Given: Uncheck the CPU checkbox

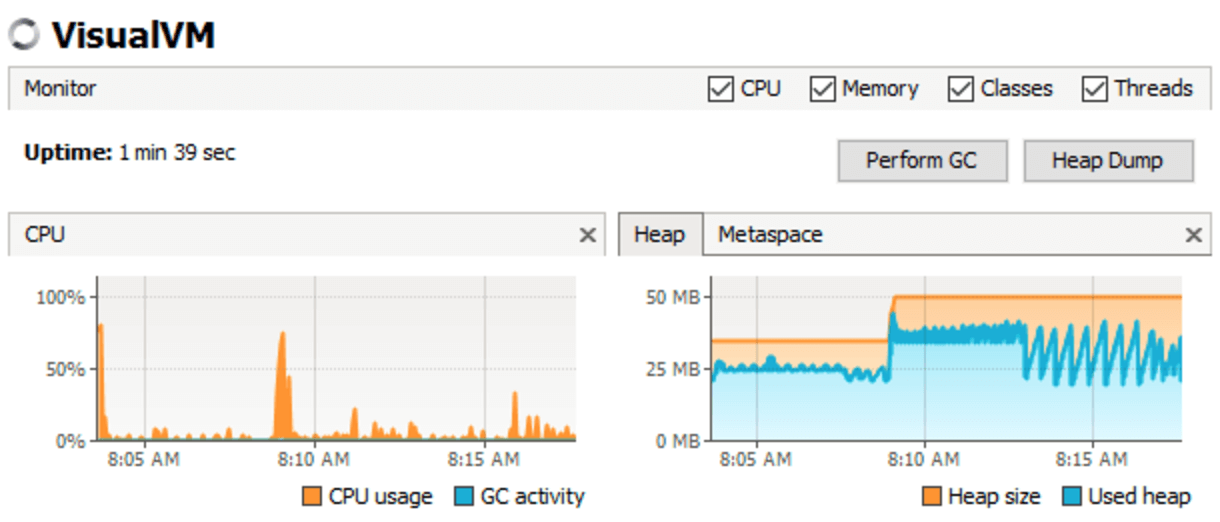Looking at the screenshot, I should pos(720,89).
